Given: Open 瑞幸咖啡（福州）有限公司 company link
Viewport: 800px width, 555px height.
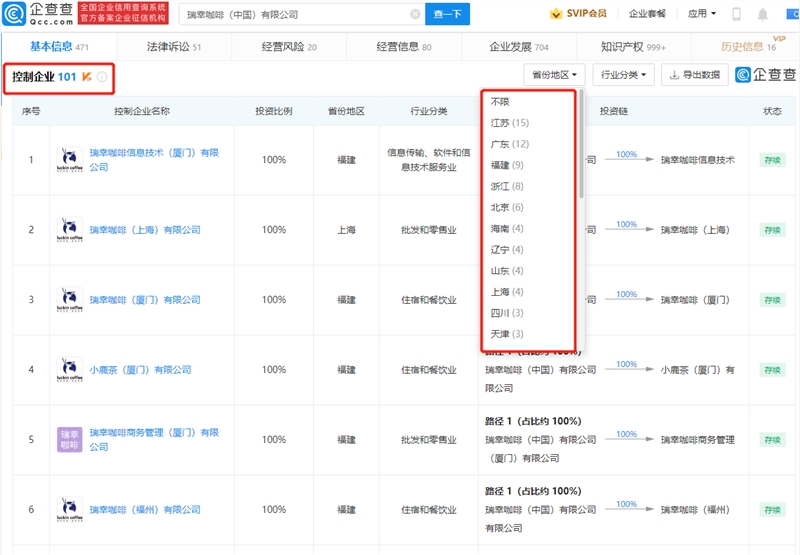Looking at the screenshot, I should (x=145, y=510).
